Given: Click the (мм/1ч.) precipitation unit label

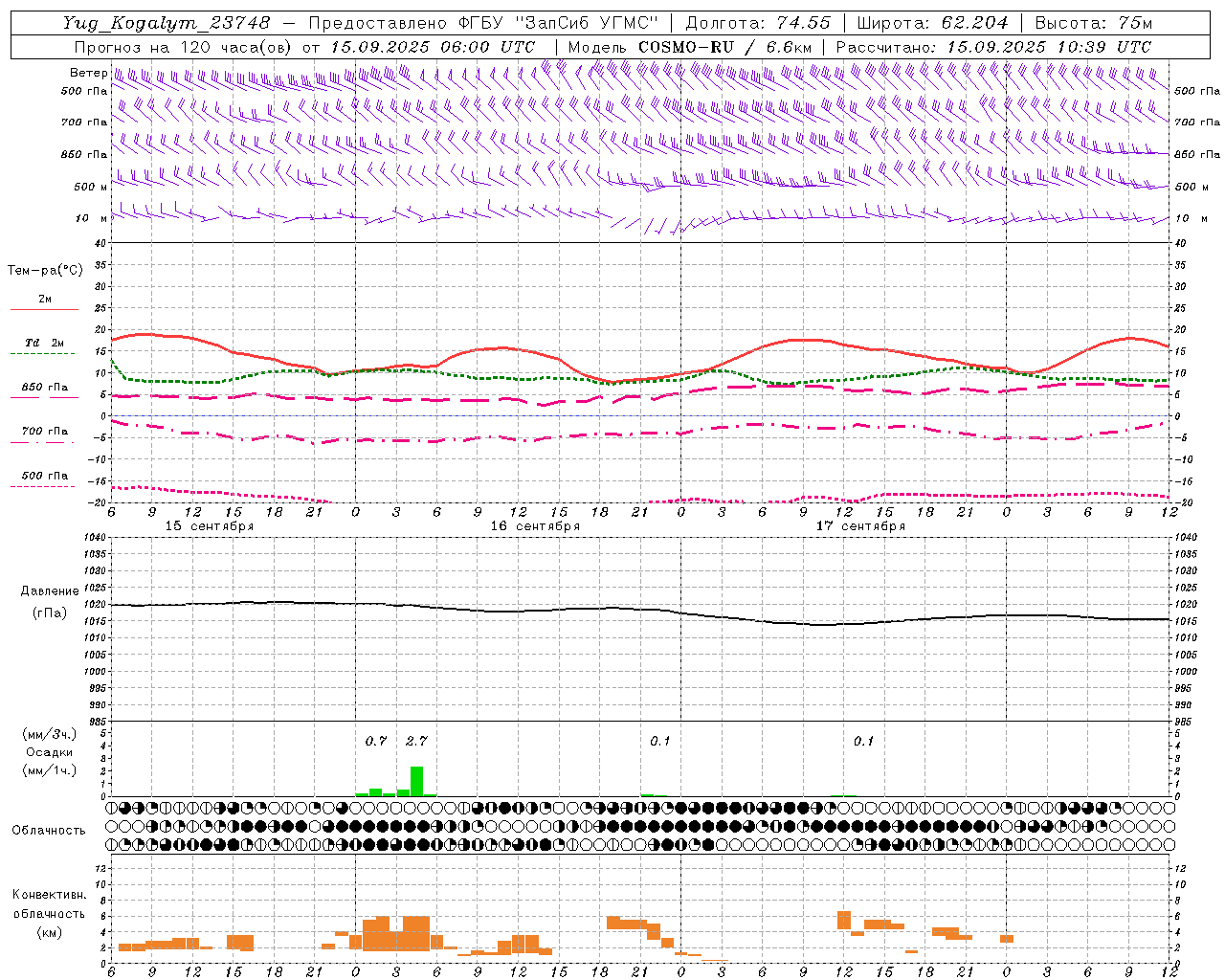Looking at the screenshot, I should click(x=49, y=770).
